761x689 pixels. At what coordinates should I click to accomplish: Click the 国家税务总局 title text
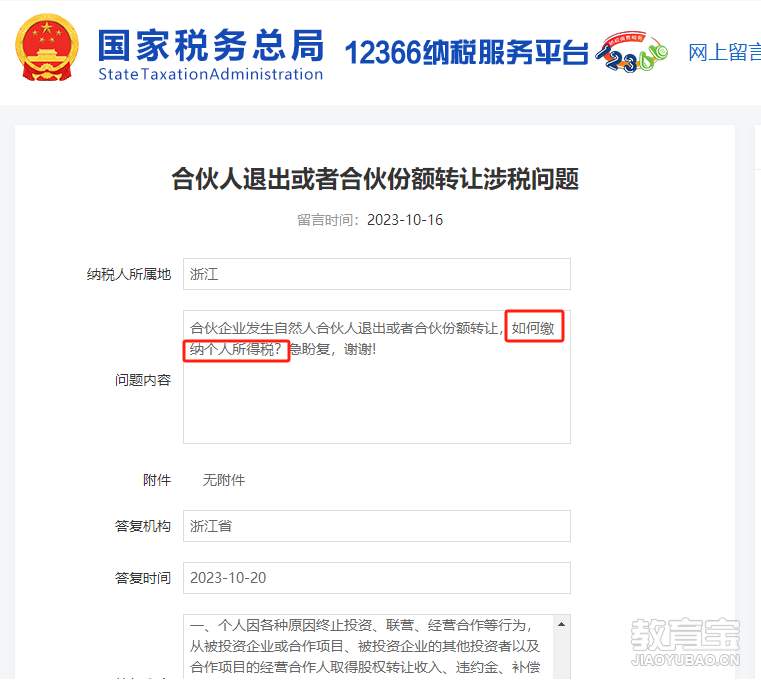click(x=211, y=45)
